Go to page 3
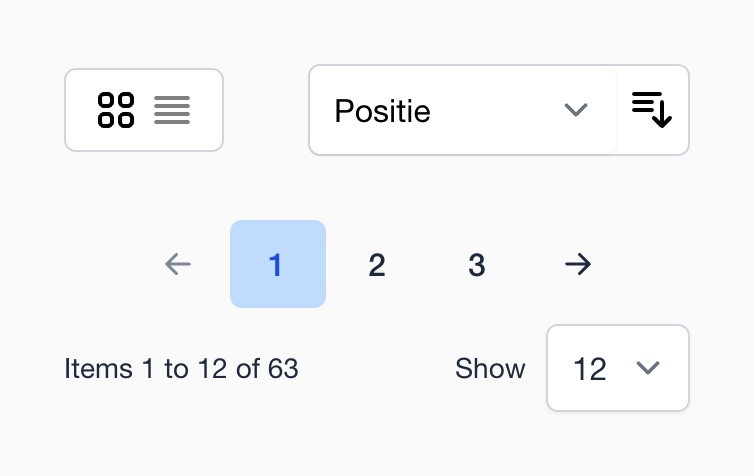 click(x=477, y=264)
